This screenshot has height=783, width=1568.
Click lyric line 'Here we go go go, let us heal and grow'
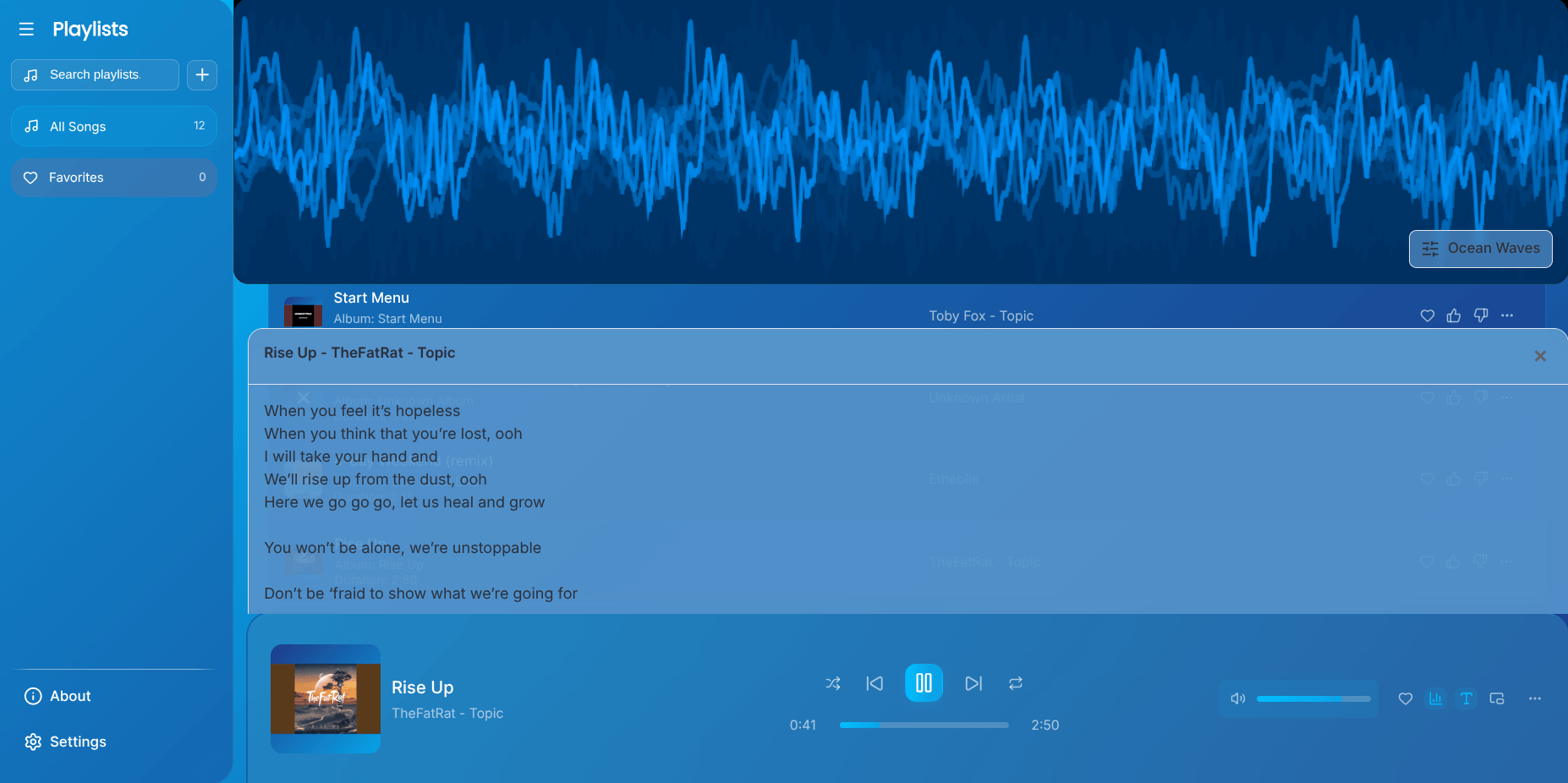[x=404, y=502]
